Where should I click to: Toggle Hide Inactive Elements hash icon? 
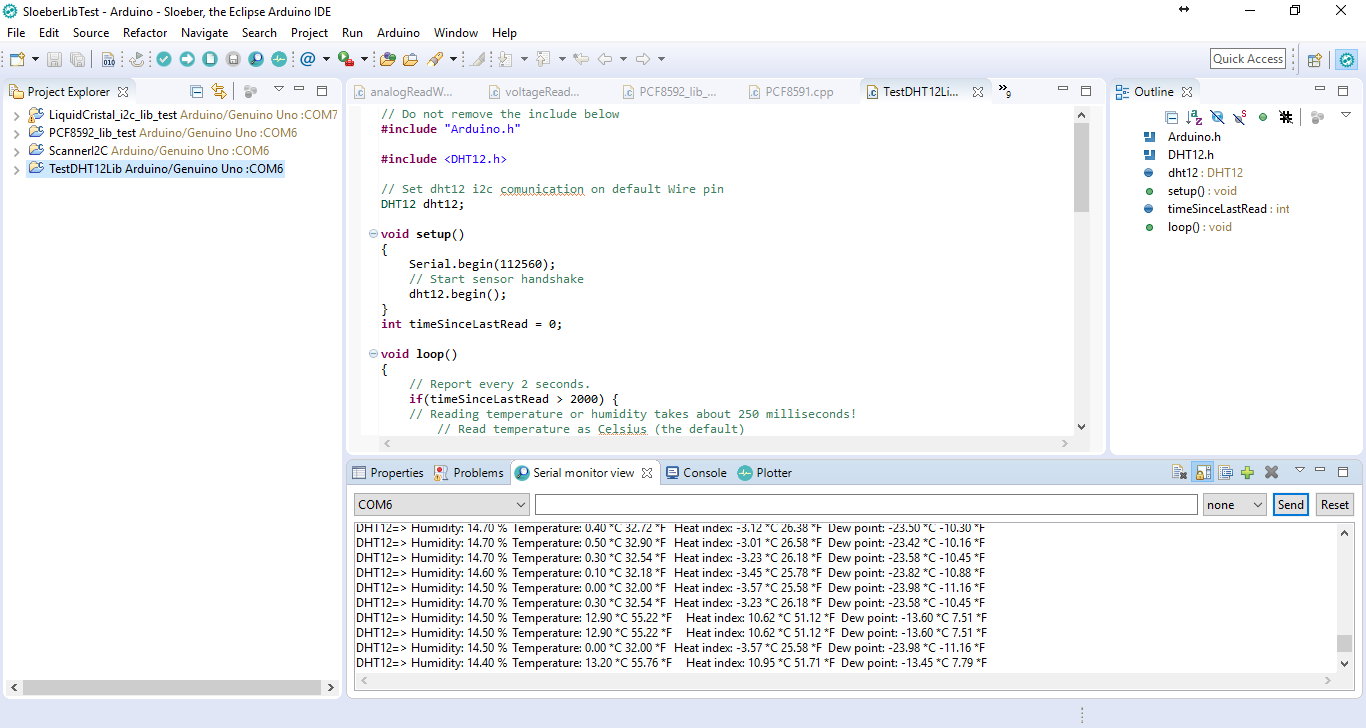coord(1286,117)
